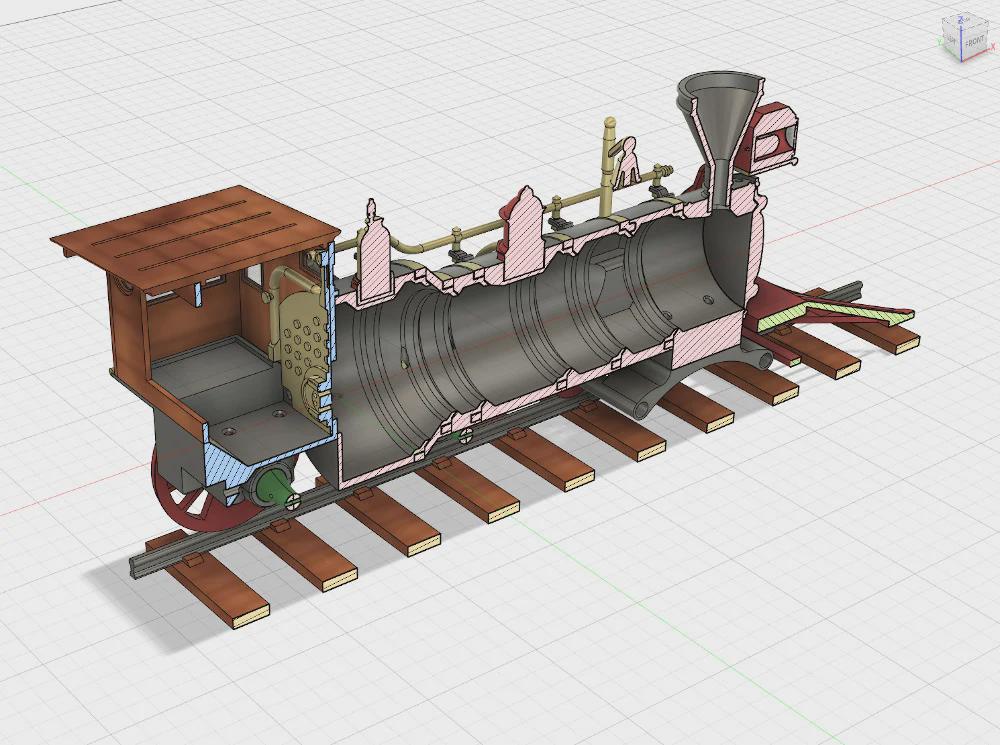Click the top face of the ViewCube

click(964, 20)
